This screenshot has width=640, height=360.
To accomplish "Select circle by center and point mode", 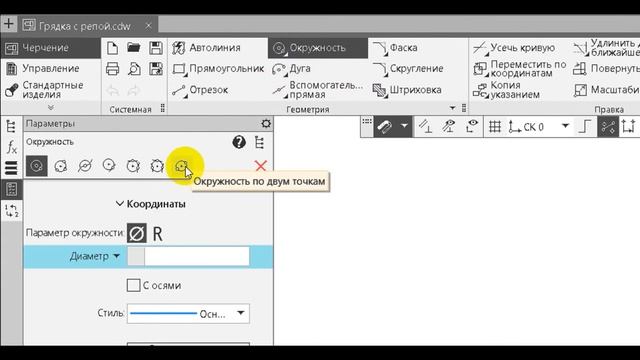I will coord(37,166).
